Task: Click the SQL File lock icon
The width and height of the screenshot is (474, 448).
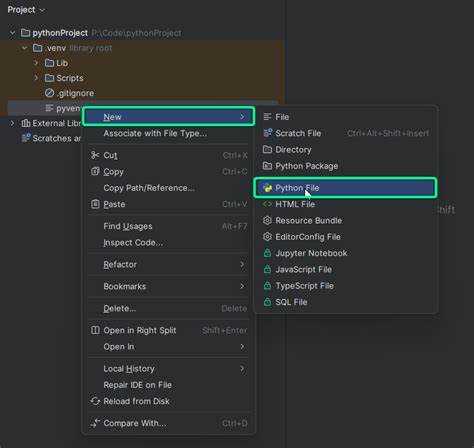Action: pos(267,302)
